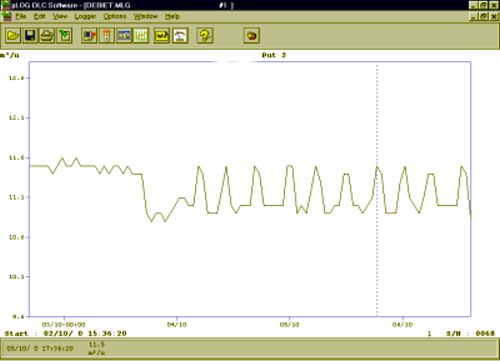
Task: Open the Options menu
Action: (115, 16)
